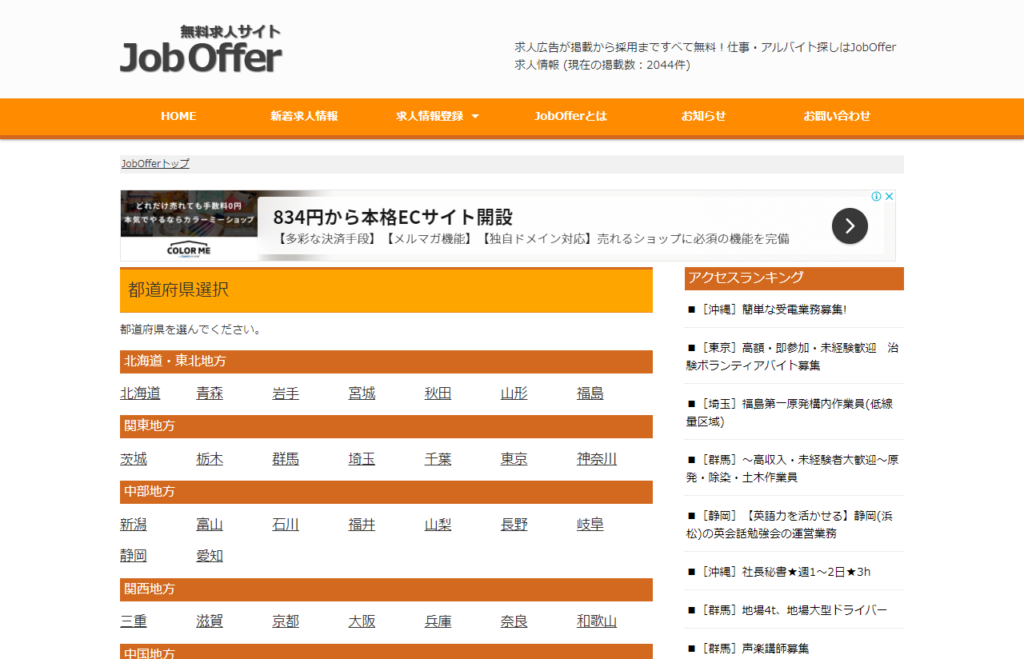
Task: Open ranking item 英会話勉強会の運営業務
Action: [x=790, y=524]
